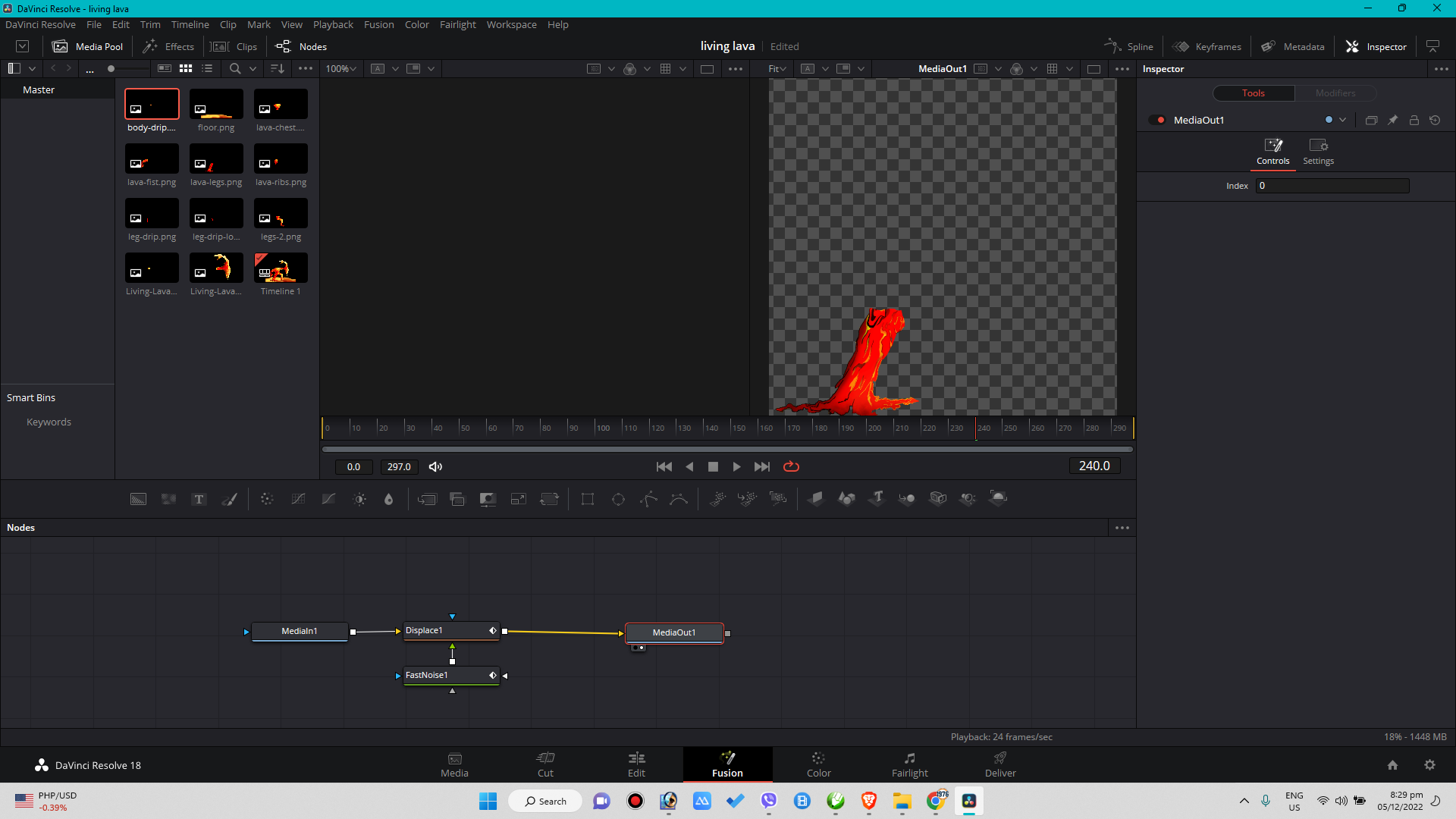
Task: Open project settings gear icon
Action: 1429,765
